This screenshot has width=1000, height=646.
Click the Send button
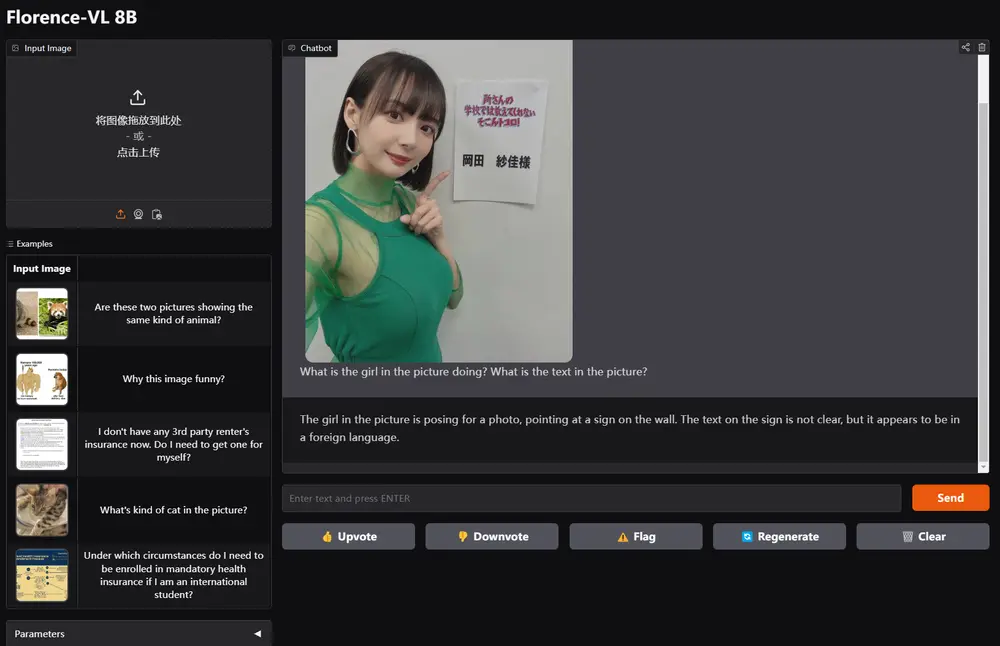[950, 498]
